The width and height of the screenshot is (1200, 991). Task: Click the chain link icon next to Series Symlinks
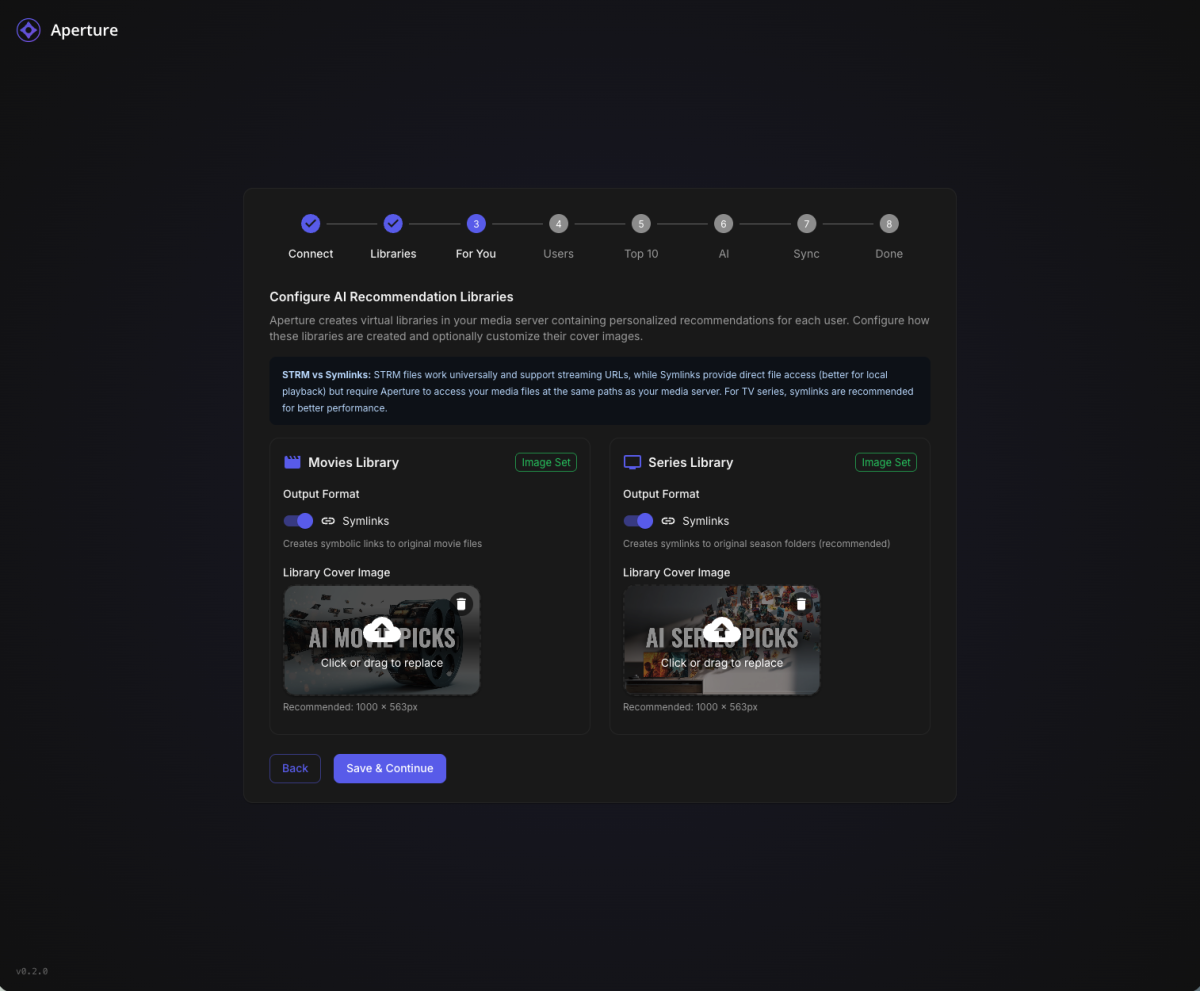pos(668,520)
